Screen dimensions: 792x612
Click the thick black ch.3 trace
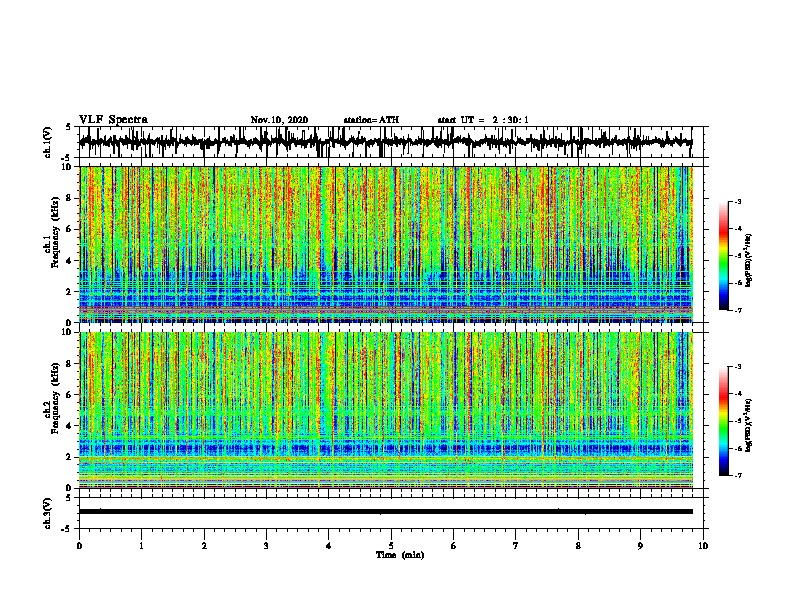[385, 512]
